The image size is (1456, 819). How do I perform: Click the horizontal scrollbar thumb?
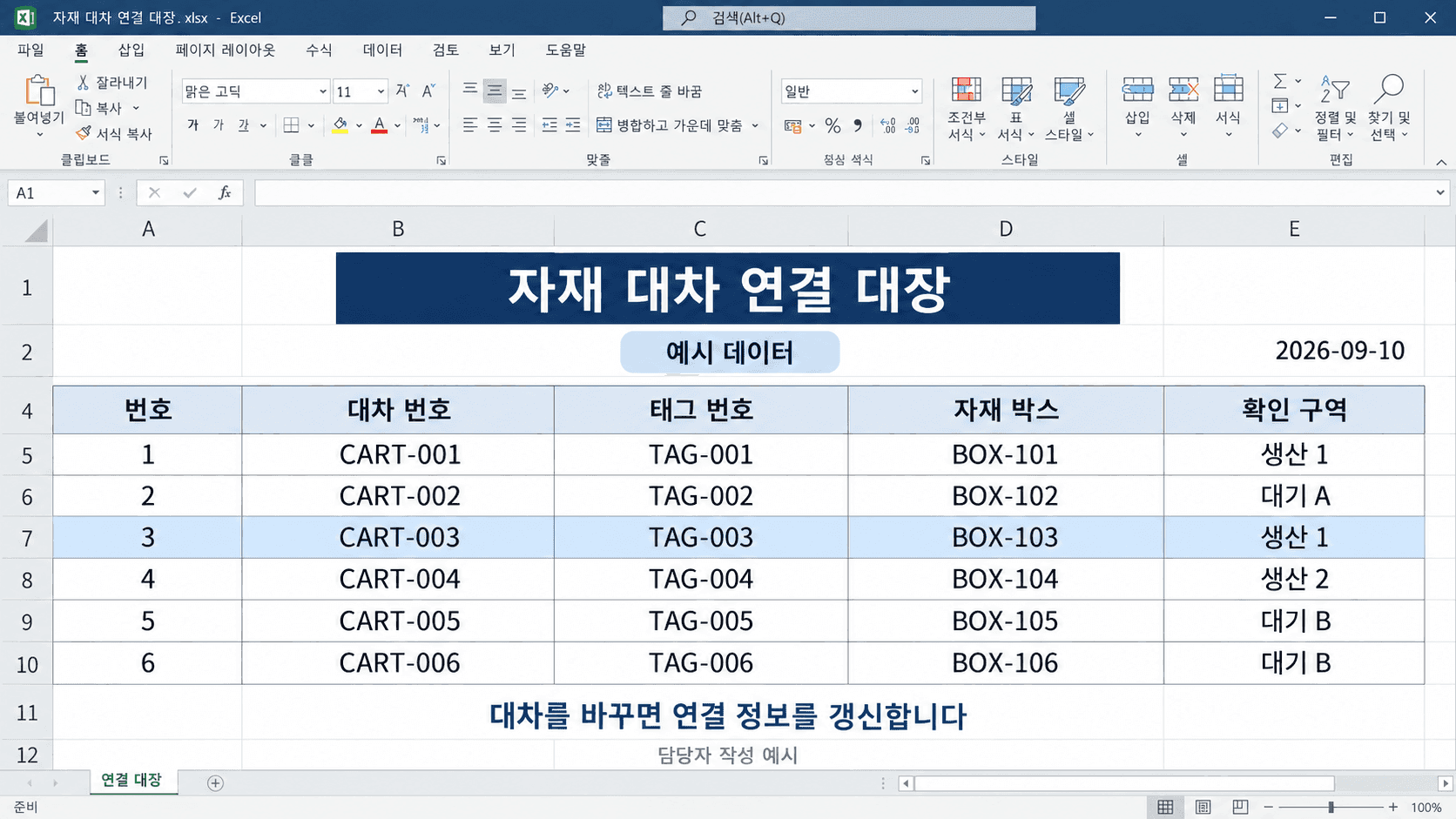coord(1123,783)
